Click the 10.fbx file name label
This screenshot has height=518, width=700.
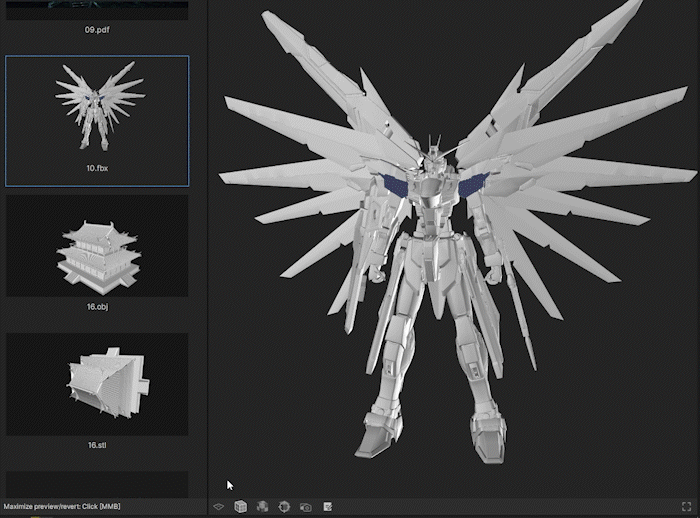click(x=97, y=168)
